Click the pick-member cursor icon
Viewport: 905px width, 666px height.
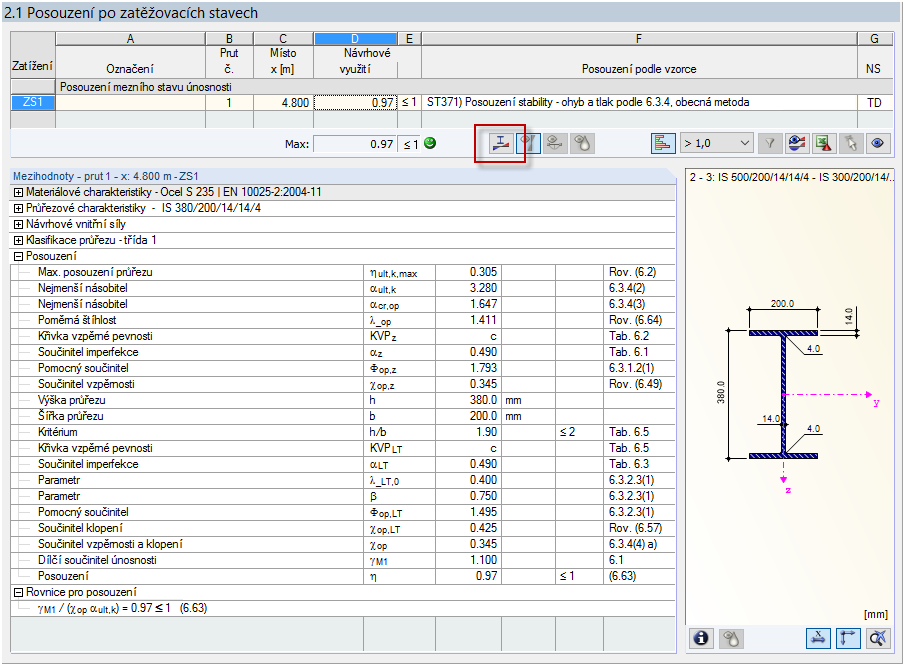point(851,143)
